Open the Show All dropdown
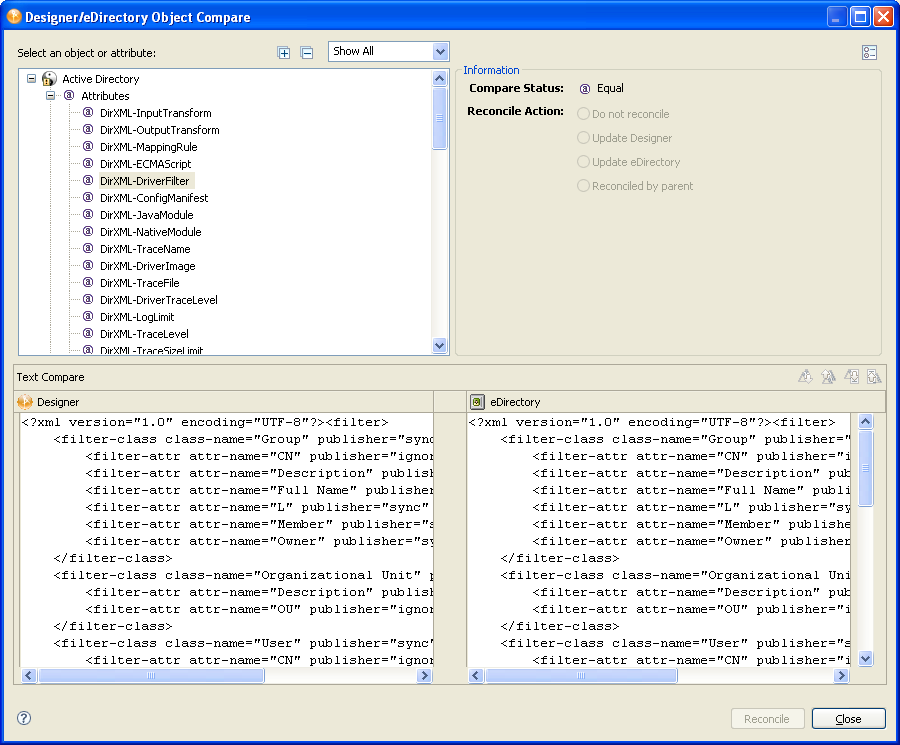The width and height of the screenshot is (900, 745). point(441,52)
